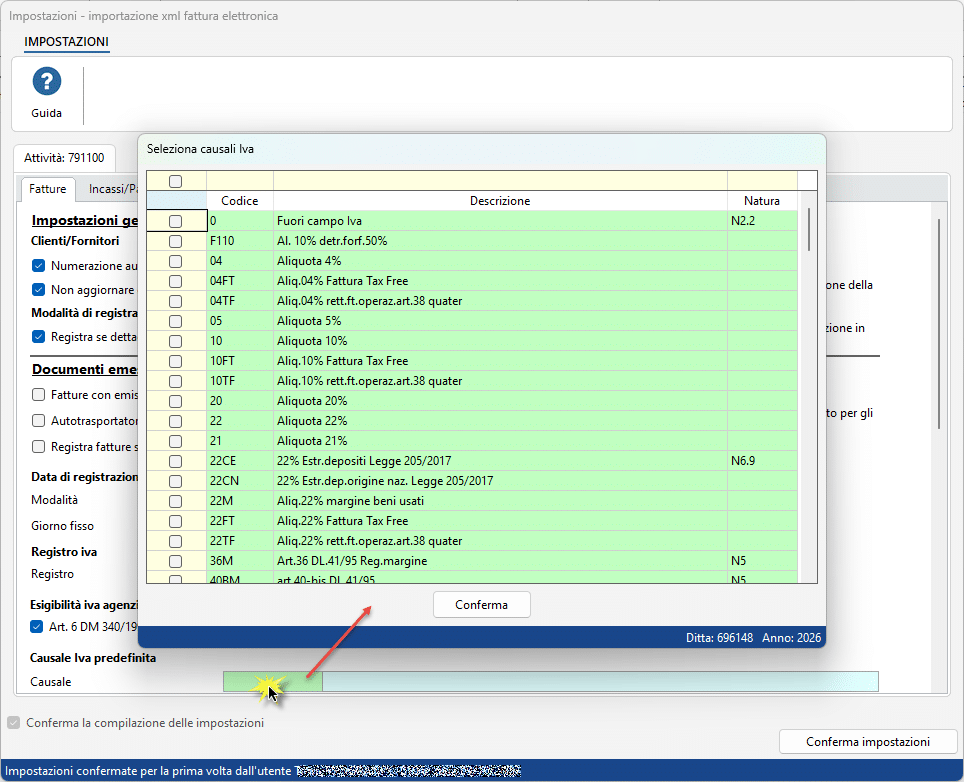Click code cell 22CE
964x782 pixels.
(240, 461)
